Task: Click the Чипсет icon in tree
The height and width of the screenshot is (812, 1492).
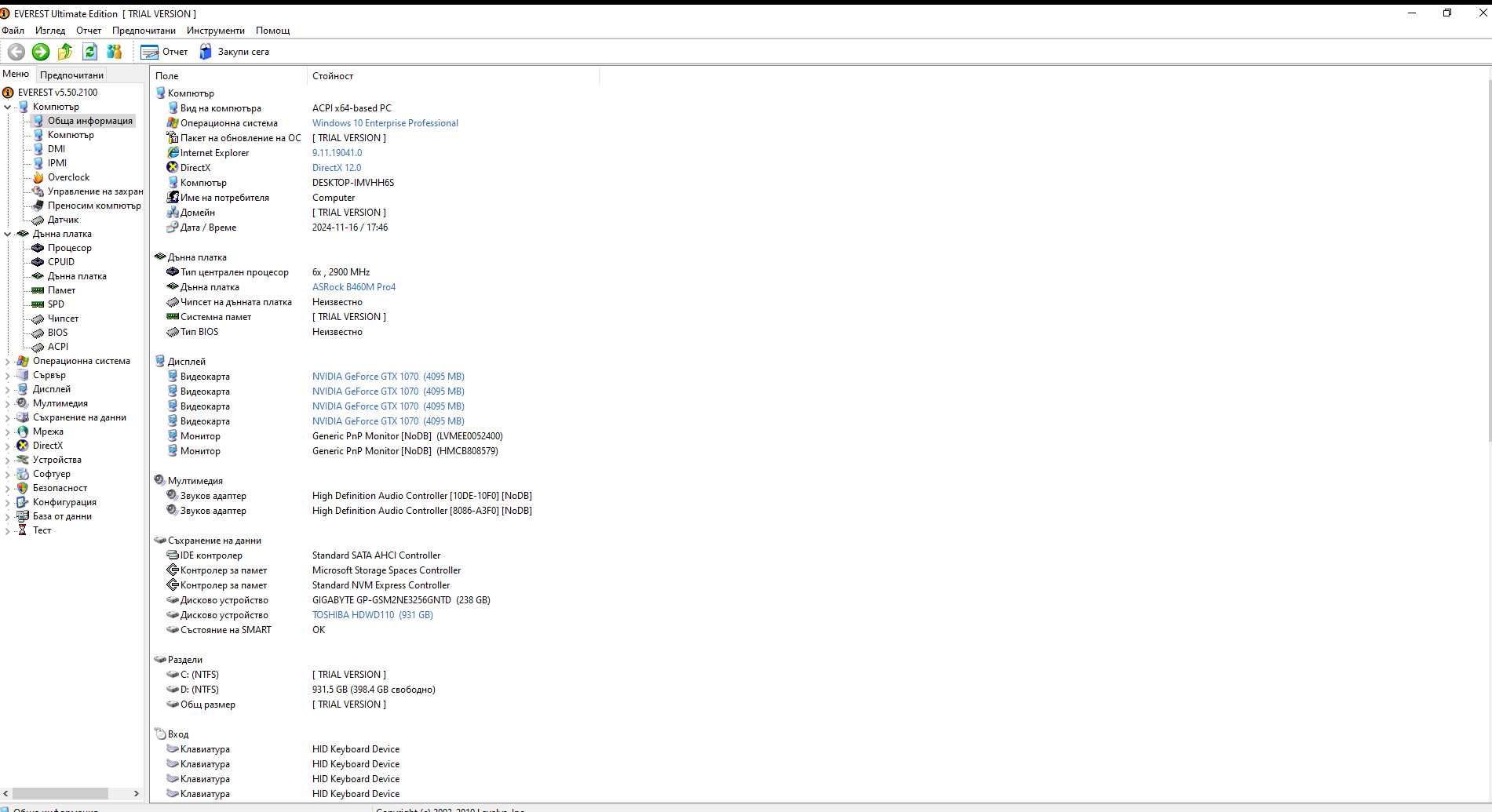Action: [38, 319]
